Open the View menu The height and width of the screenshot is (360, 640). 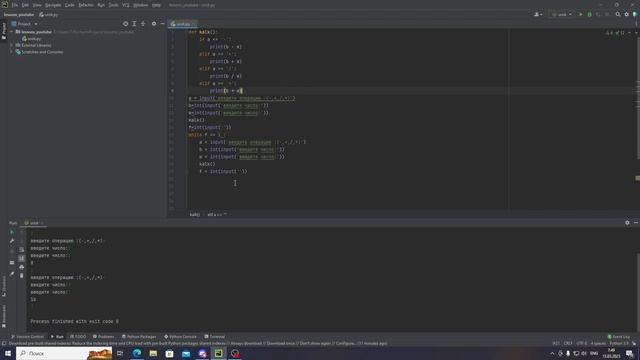(37, 5)
